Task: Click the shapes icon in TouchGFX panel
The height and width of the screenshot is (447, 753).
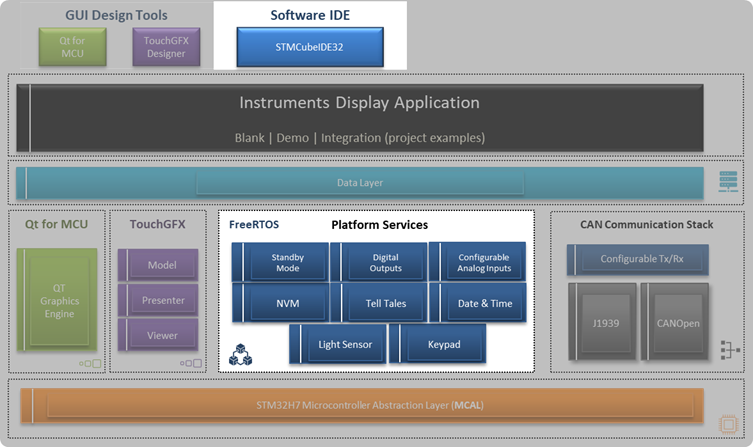Action: tap(191, 363)
